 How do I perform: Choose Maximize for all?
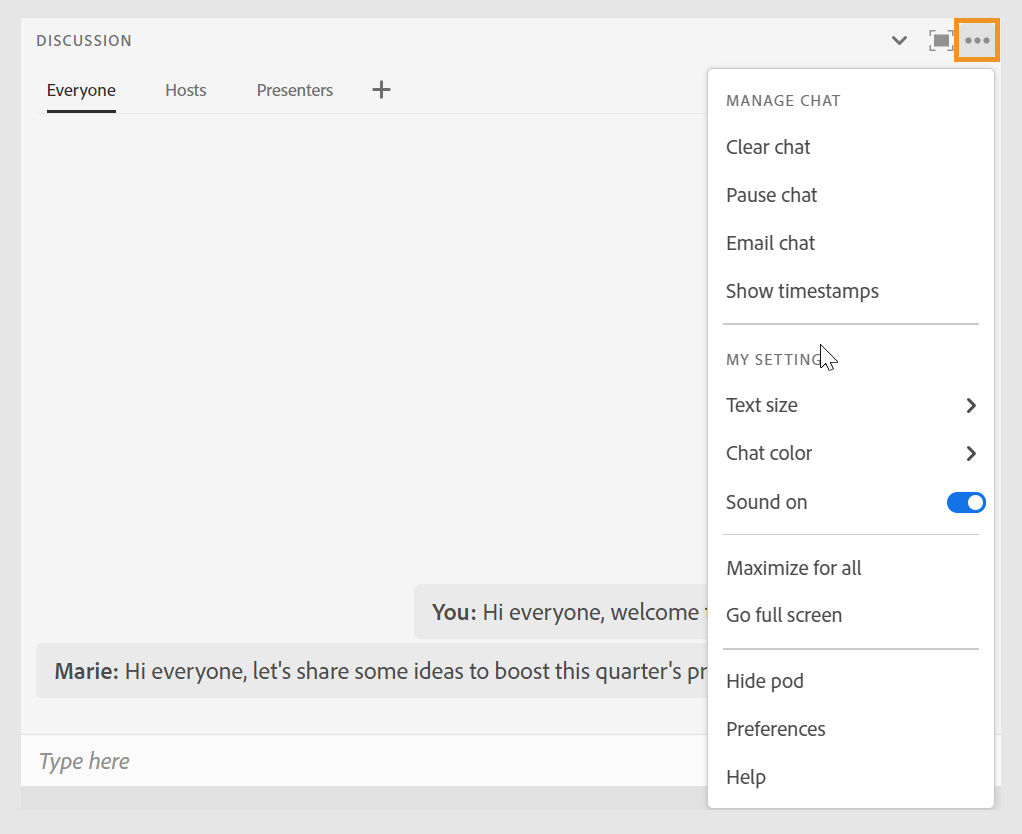[793, 568]
